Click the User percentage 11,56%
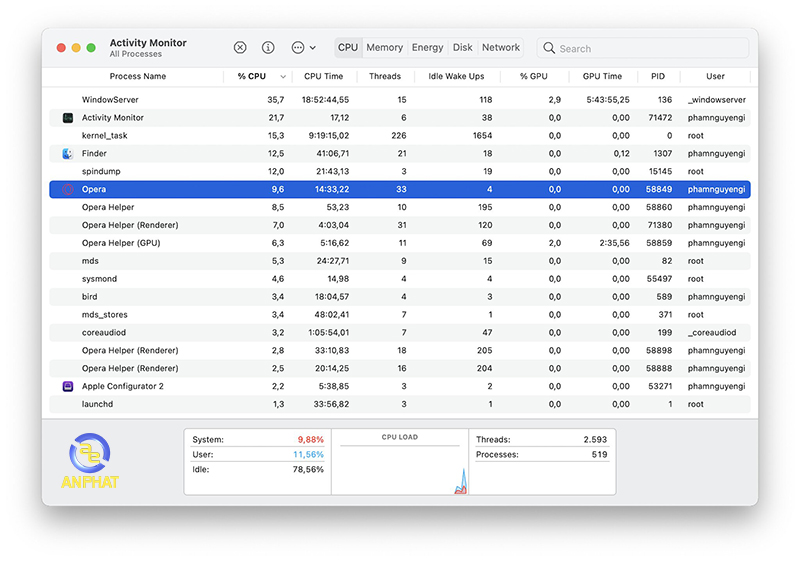Viewport: 800px width, 561px height. [308, 454]
